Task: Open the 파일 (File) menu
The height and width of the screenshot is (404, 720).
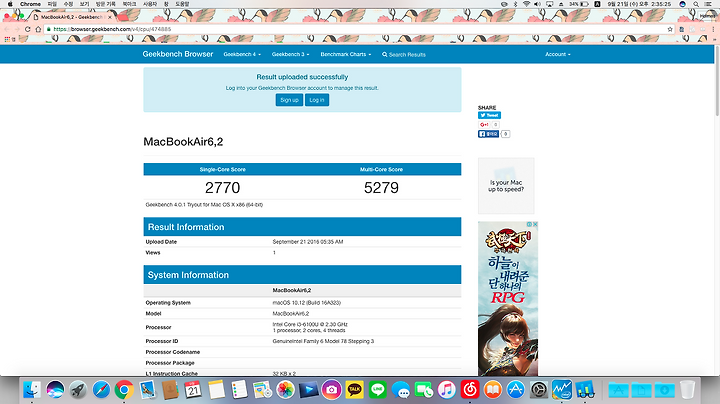Action: coord(52,4)
